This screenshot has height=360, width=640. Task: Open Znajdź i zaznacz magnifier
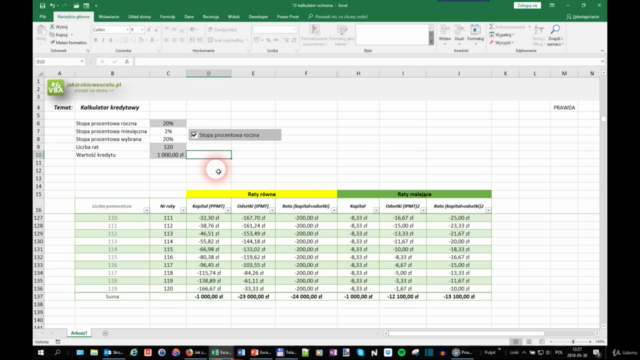pyautogui.click(x=555, y=35)
